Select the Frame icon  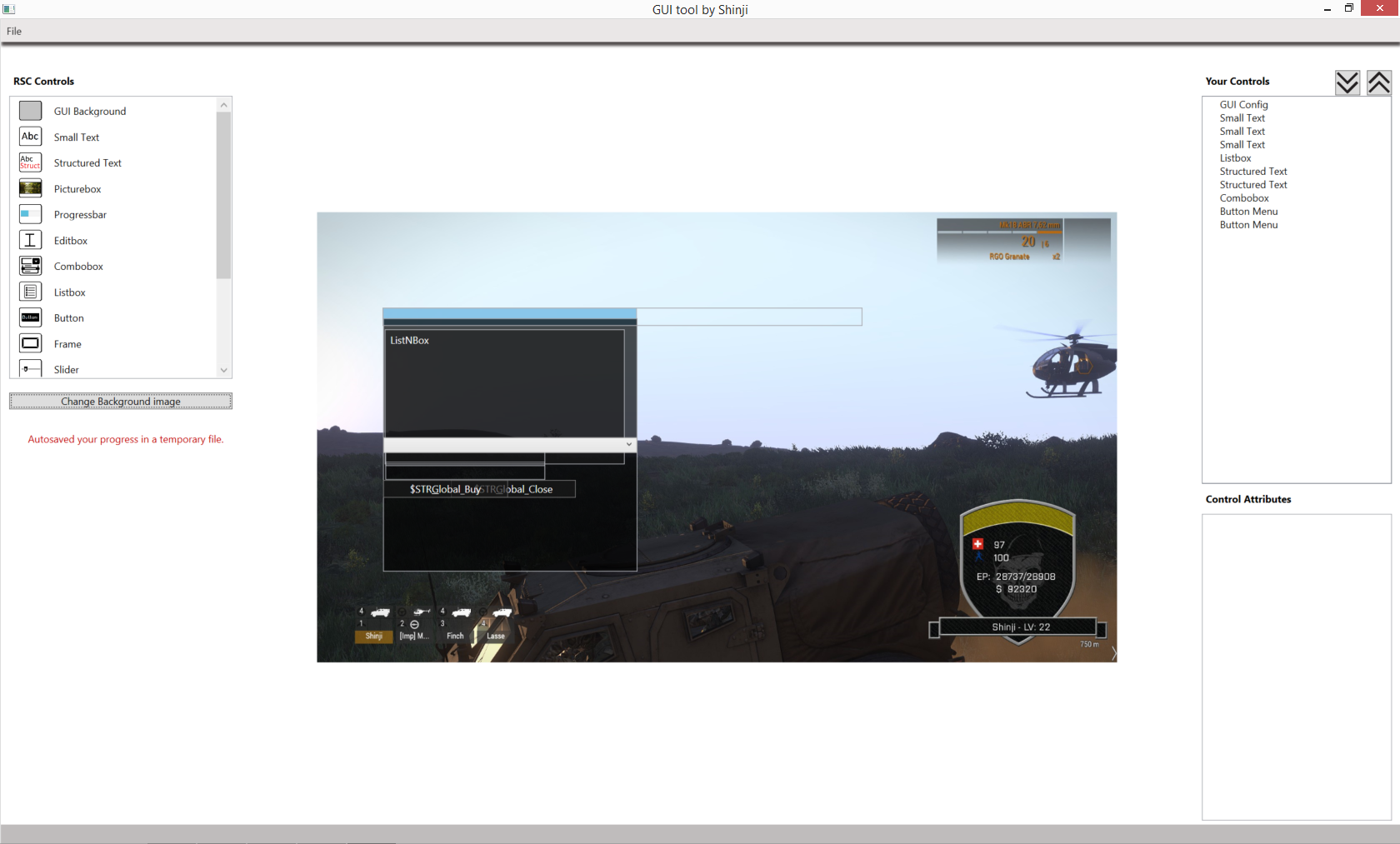30,343
